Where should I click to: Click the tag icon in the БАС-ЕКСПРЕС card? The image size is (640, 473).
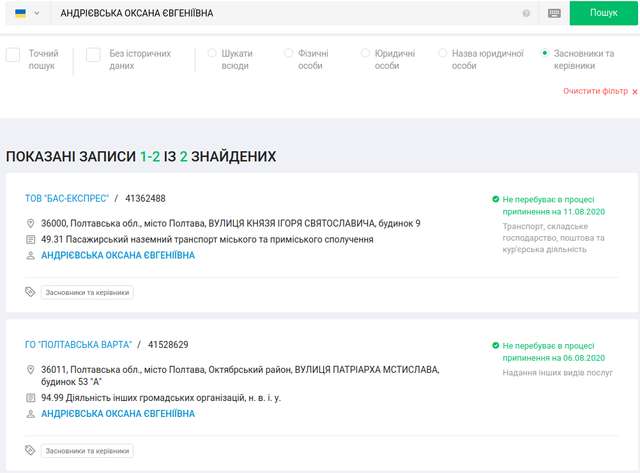30,293
